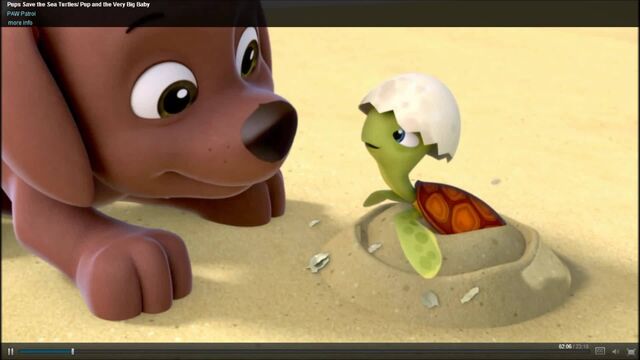
Task: Pause the video with the pause button
Action: (x=11, y=351)
